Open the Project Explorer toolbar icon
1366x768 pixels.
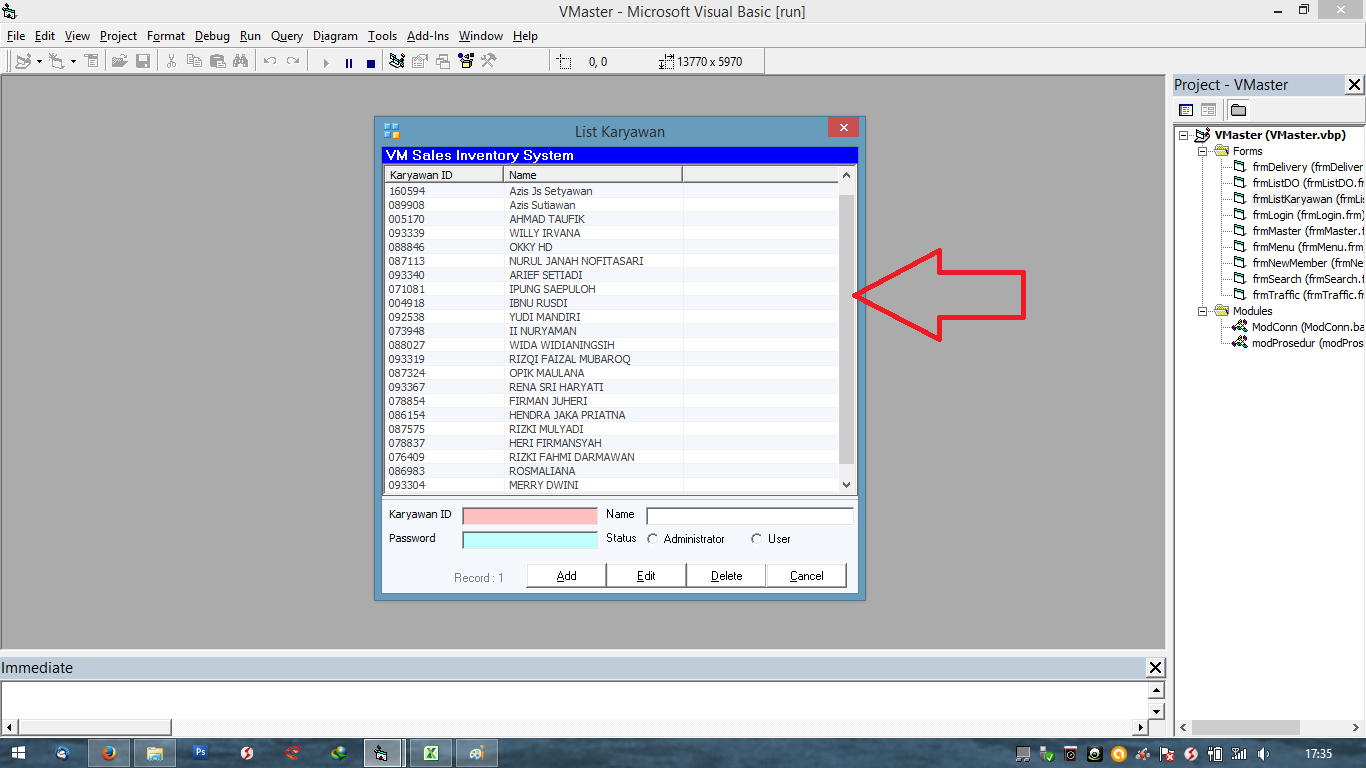coord(395,61)
